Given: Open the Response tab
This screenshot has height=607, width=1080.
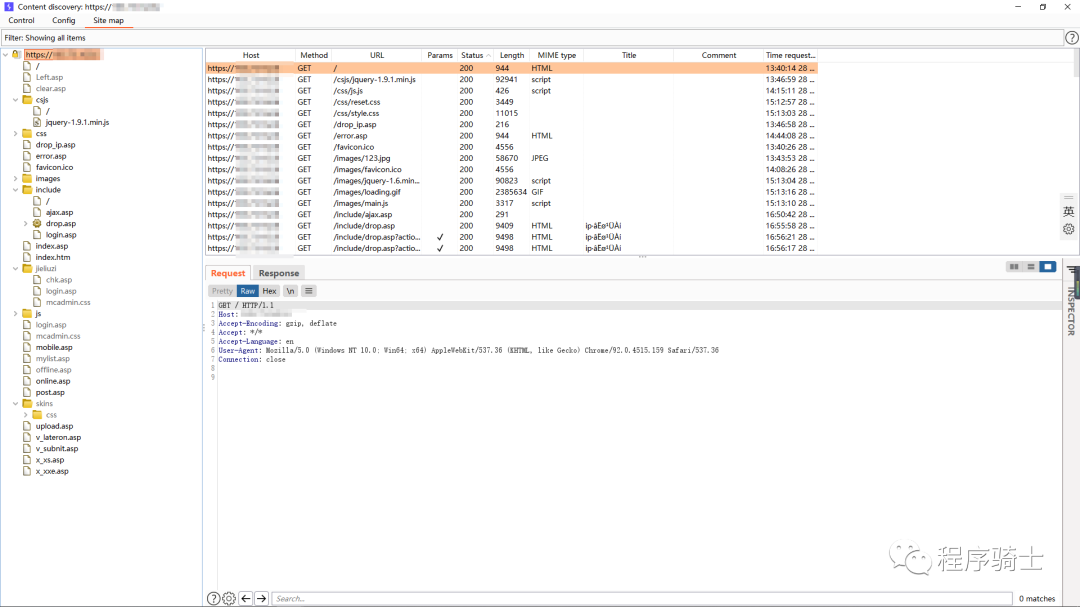Looking at the screenshot, I should point(278,273).
